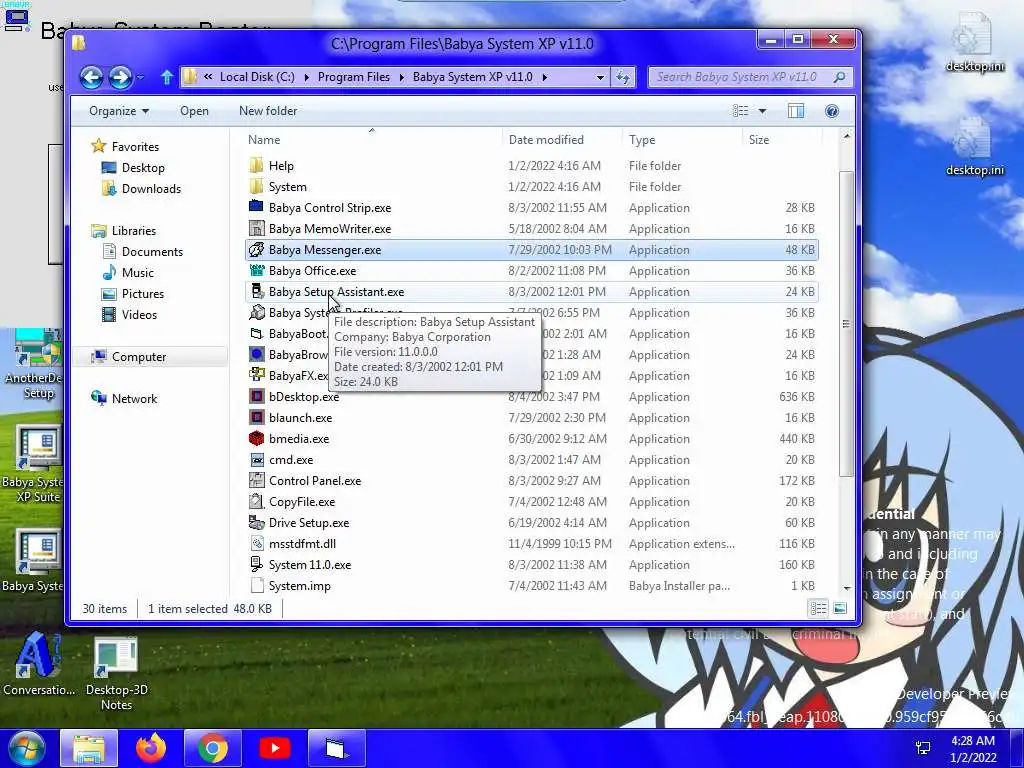Screen dimensions: 1024x768
Task: Sort files by the Size column header
Action: pyautogui.click(x=782, y=139)
